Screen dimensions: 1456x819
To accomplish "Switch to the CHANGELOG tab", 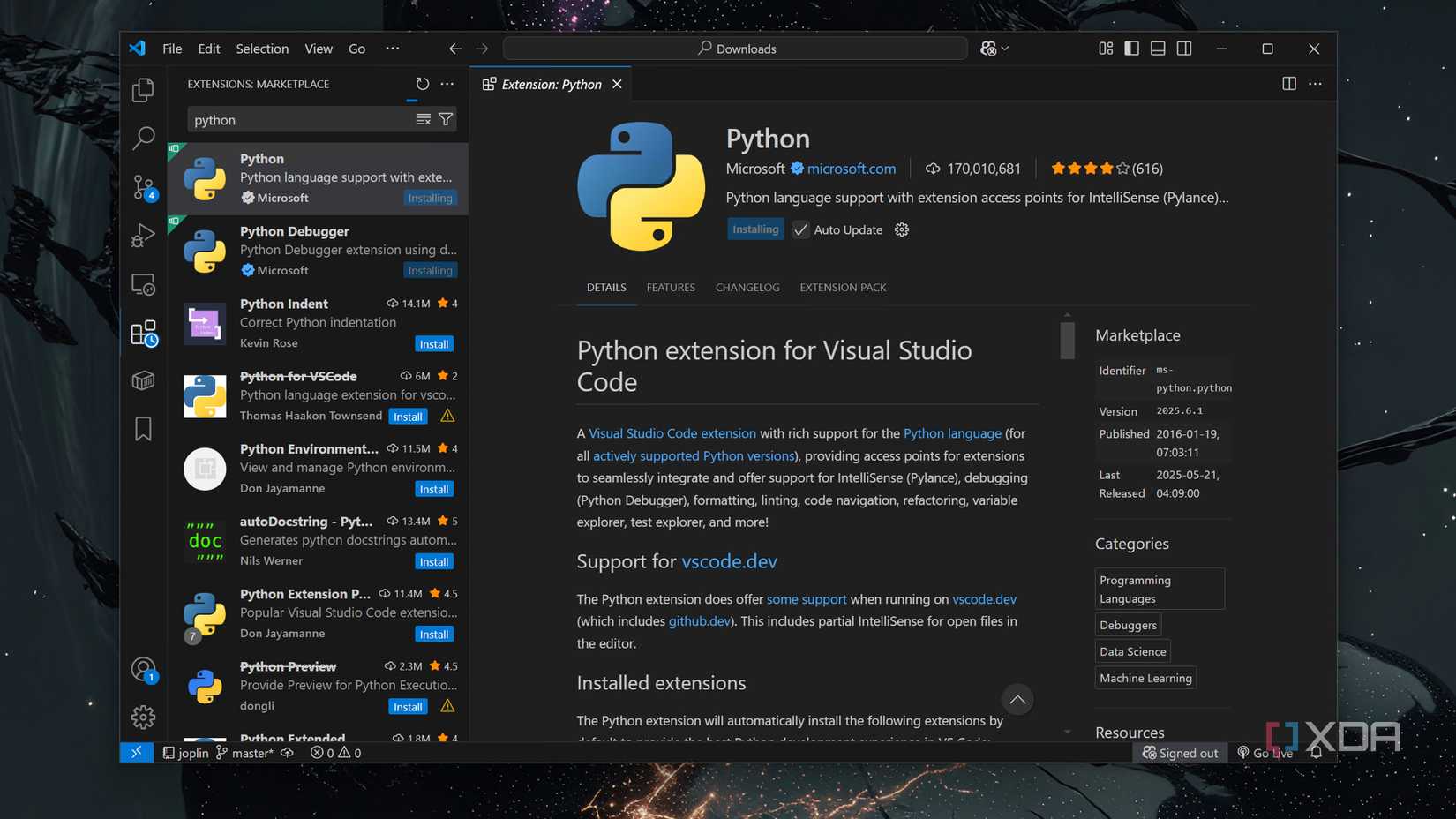I will (747, 287).
